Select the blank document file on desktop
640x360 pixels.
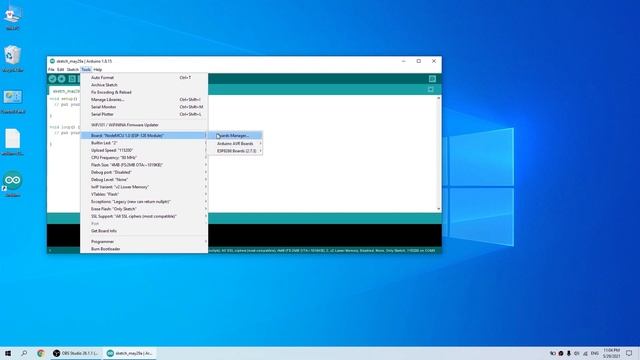(13, 142)
